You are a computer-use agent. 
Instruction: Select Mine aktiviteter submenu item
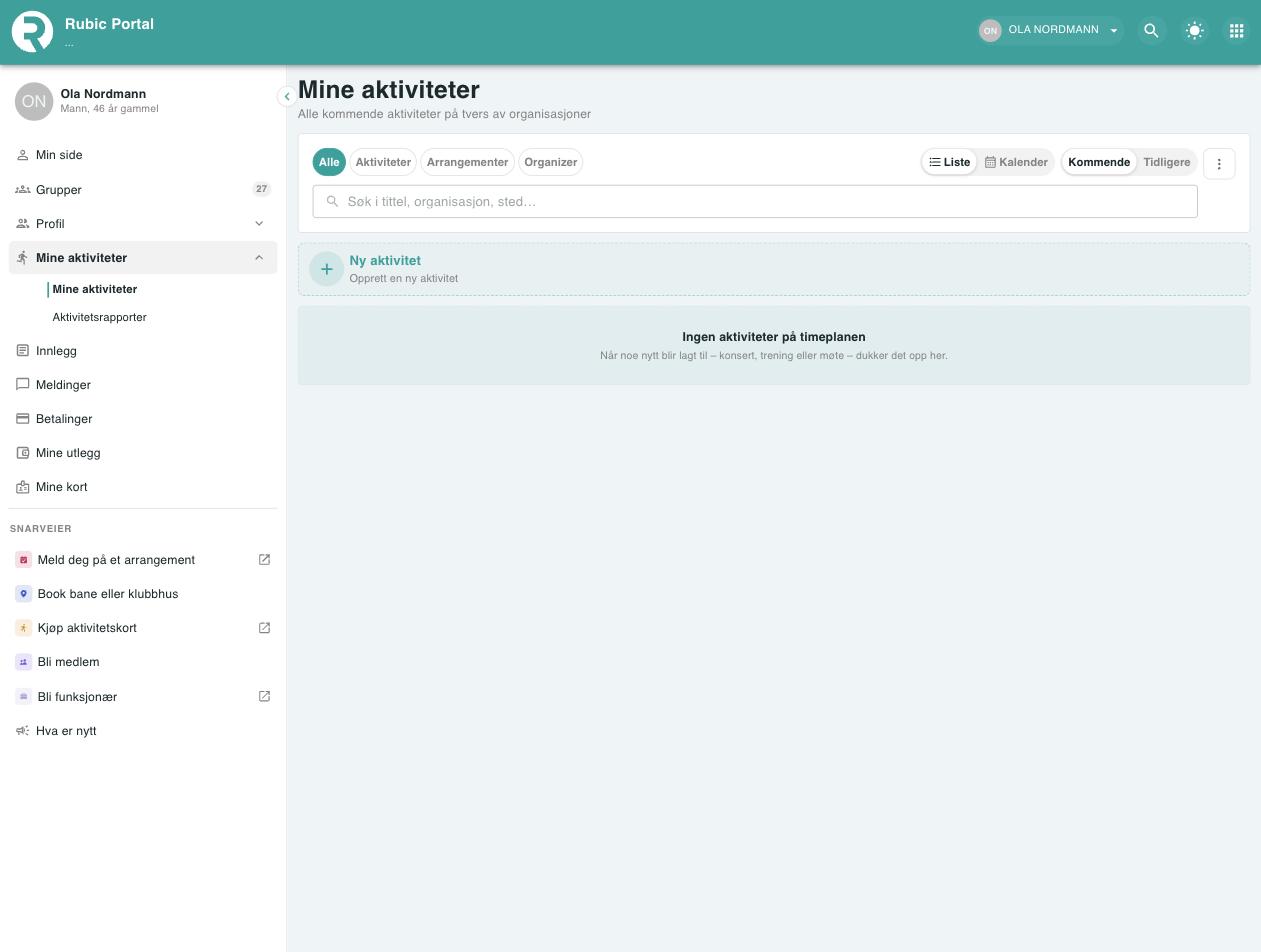click(94, 289)
